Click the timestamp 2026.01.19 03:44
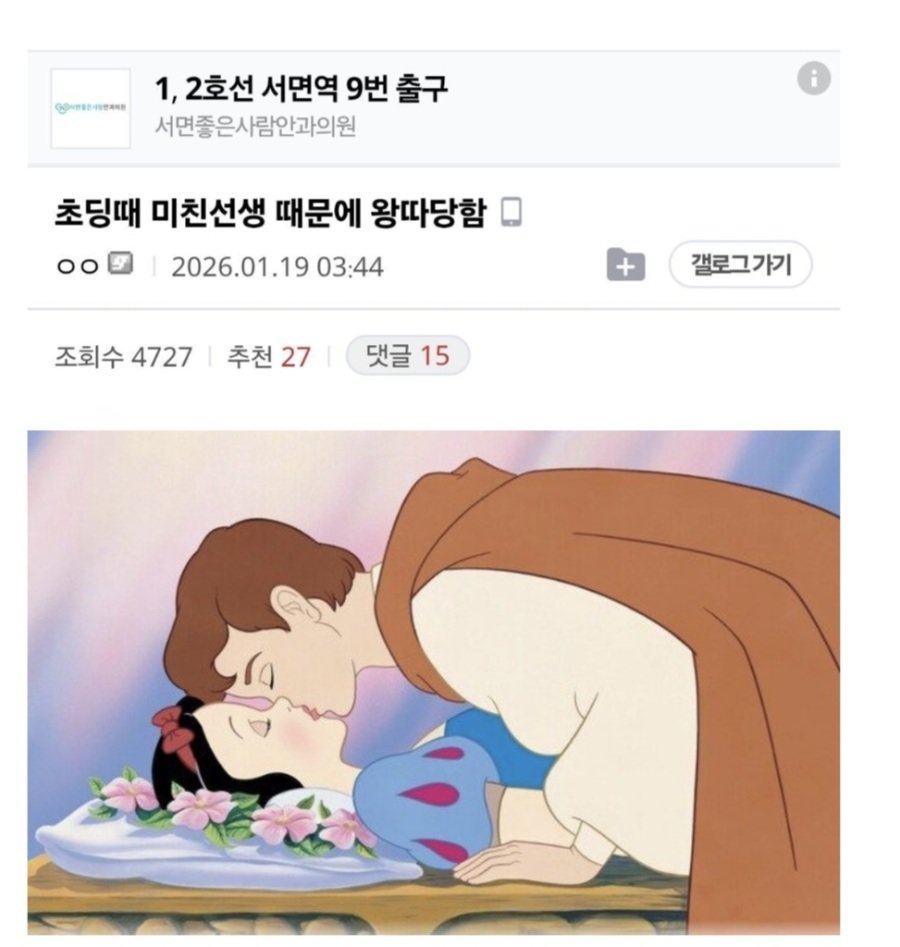The image size is (900, 947). pos(277,267)
